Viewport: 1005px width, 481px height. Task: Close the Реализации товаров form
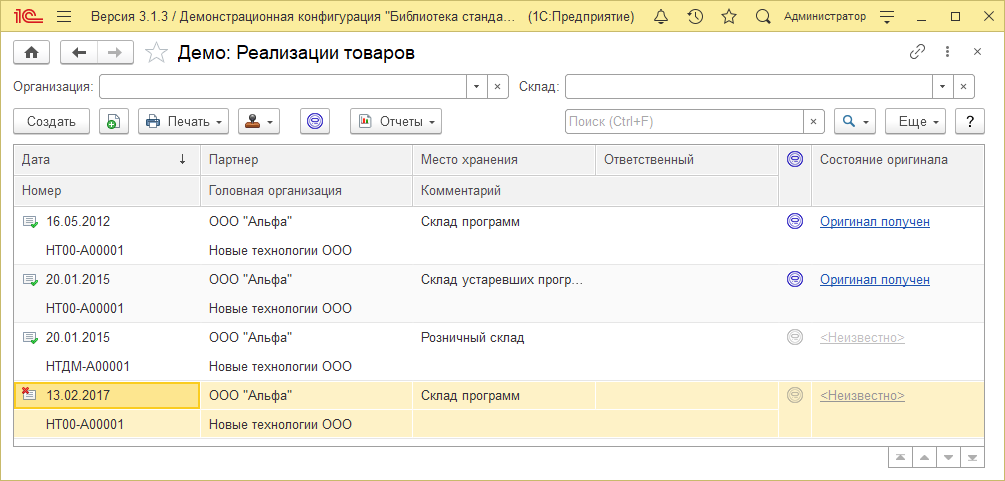click(977, 52)
